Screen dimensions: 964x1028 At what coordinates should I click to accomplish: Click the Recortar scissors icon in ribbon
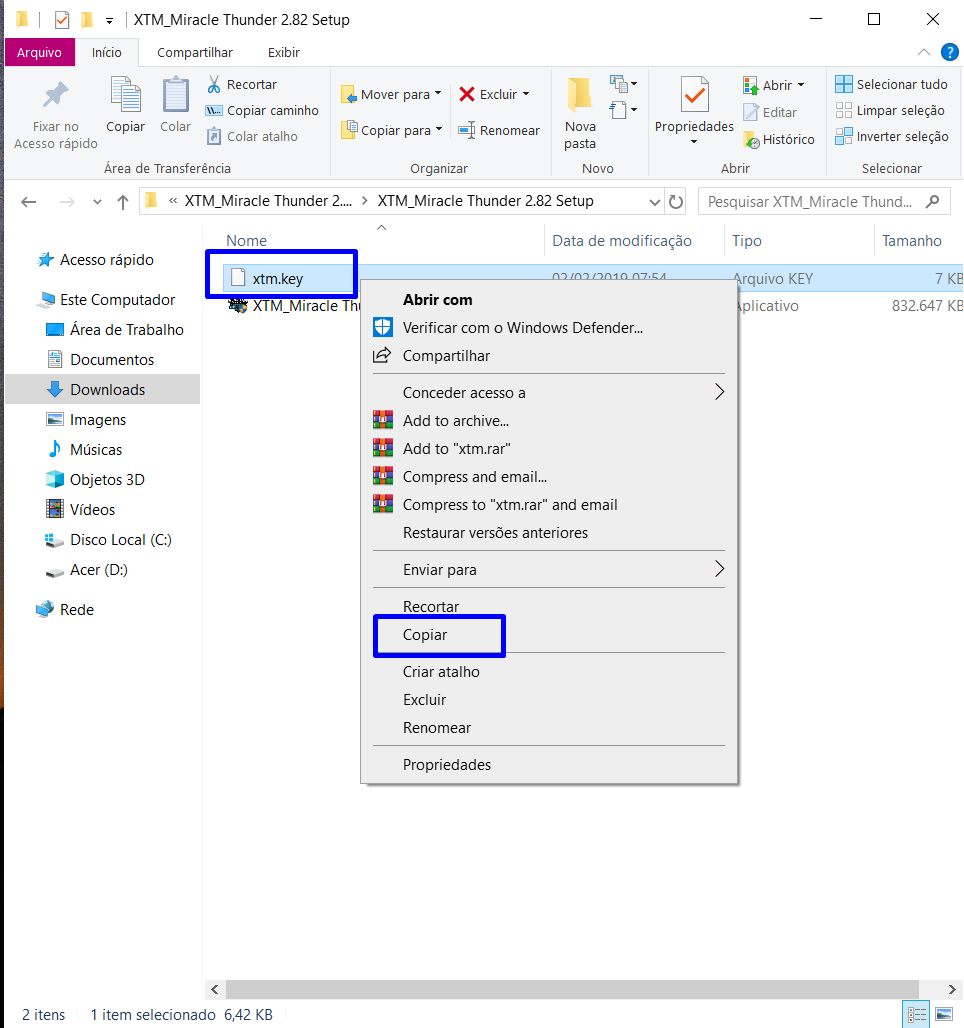tap(214, 85)
